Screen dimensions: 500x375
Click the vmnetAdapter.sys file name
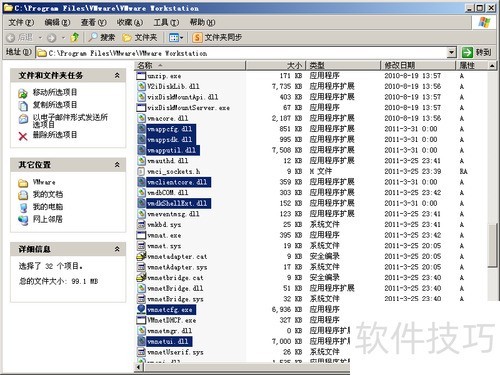(x=177, y=267)
